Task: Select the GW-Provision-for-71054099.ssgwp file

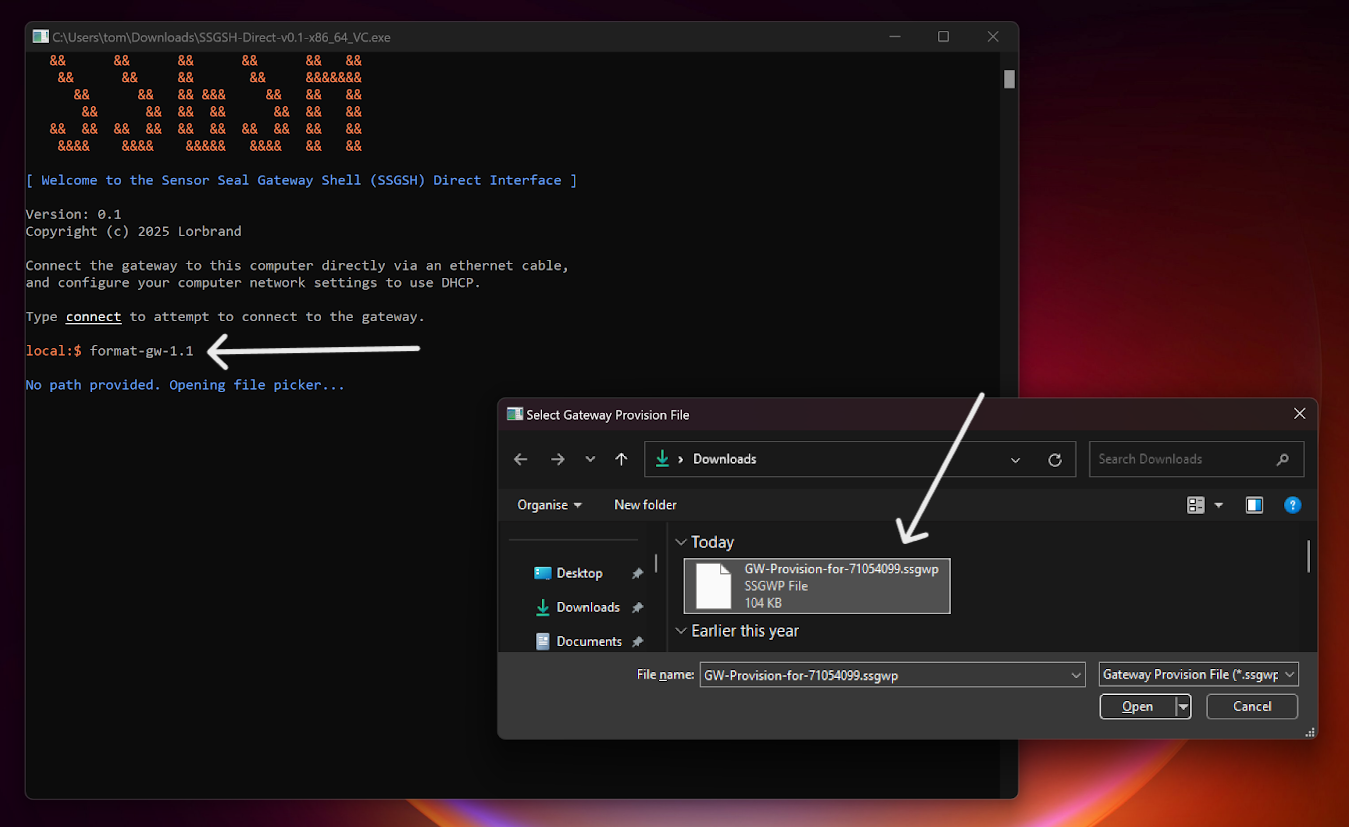Action: pos(815,585)
